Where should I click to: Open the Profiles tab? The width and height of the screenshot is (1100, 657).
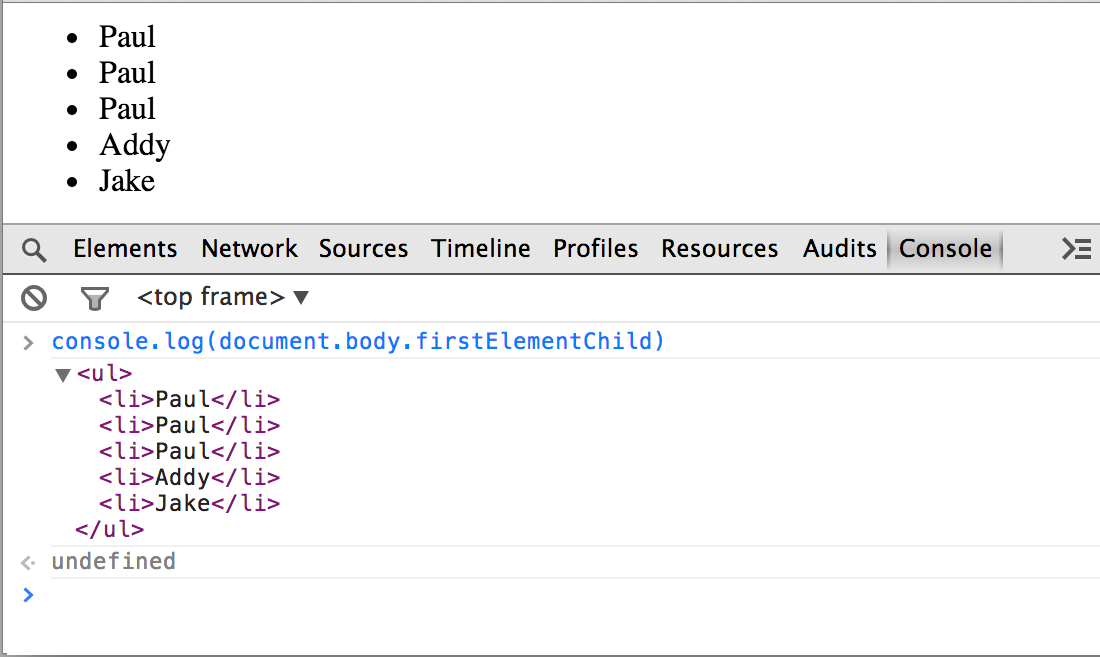595,249
